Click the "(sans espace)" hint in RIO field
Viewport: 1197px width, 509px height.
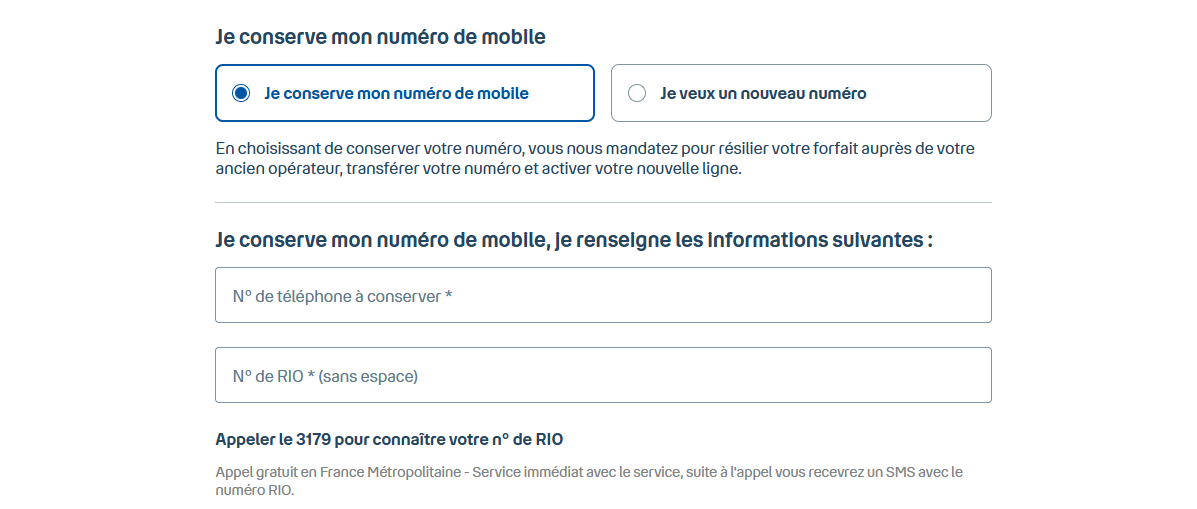pos(369,376)
